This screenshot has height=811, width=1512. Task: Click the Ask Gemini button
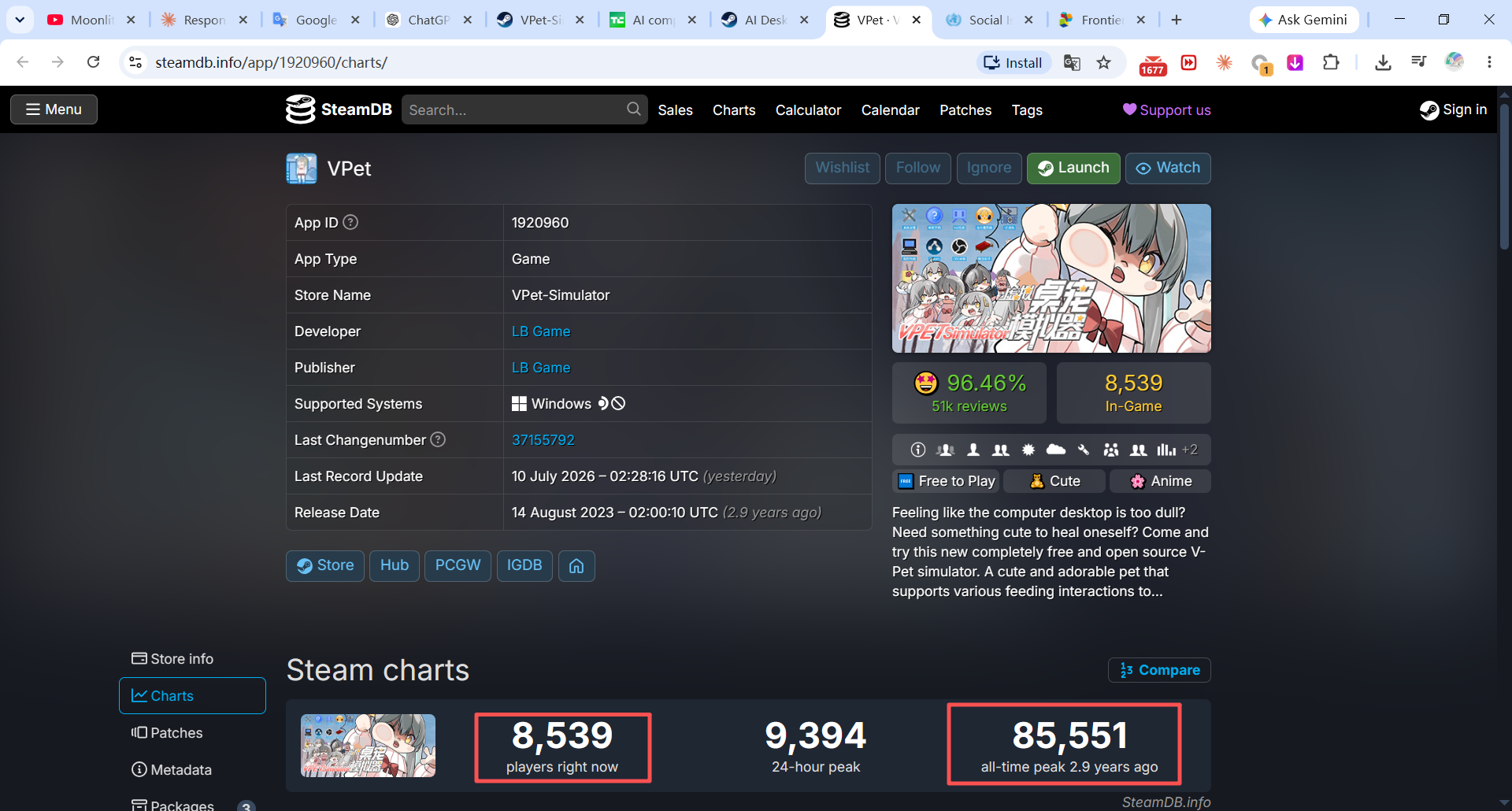click(x=1304, y=20)
